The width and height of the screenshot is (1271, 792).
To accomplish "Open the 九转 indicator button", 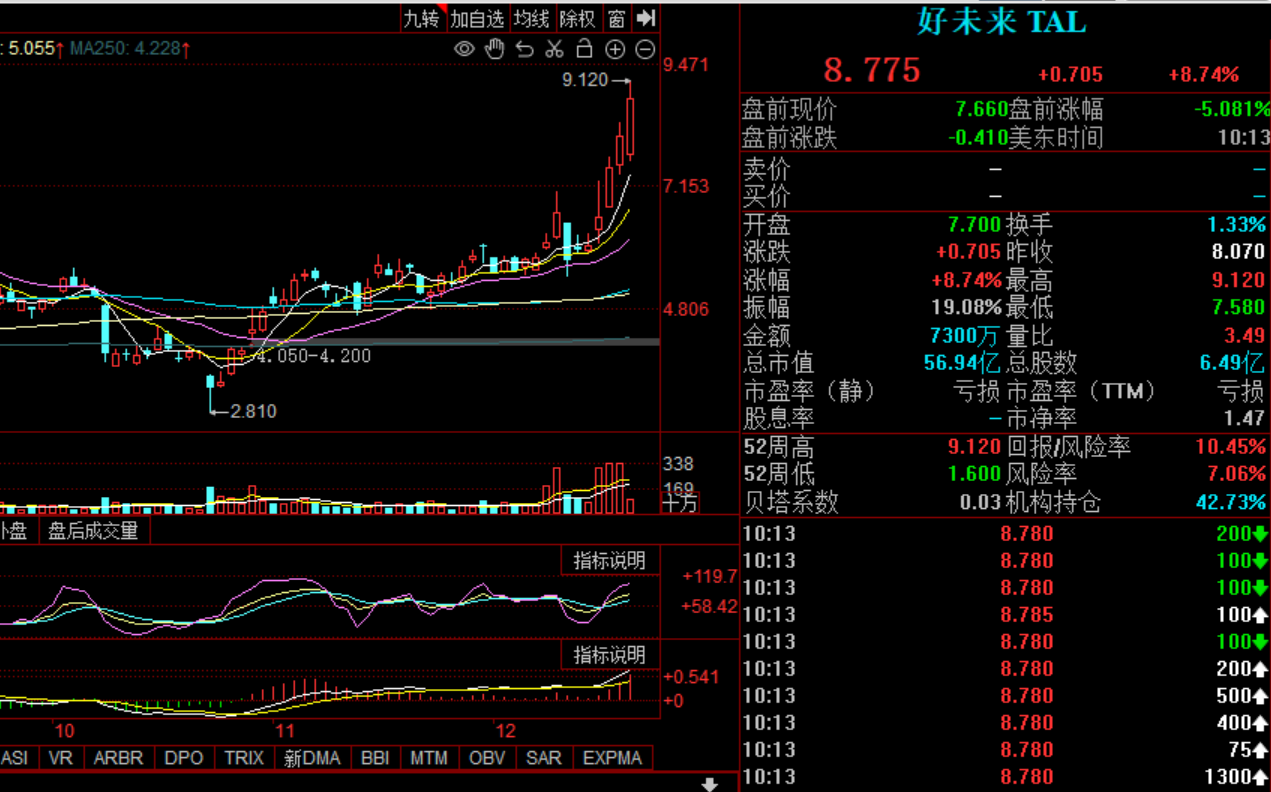I will pyautogui.click(x=421, y=18).
